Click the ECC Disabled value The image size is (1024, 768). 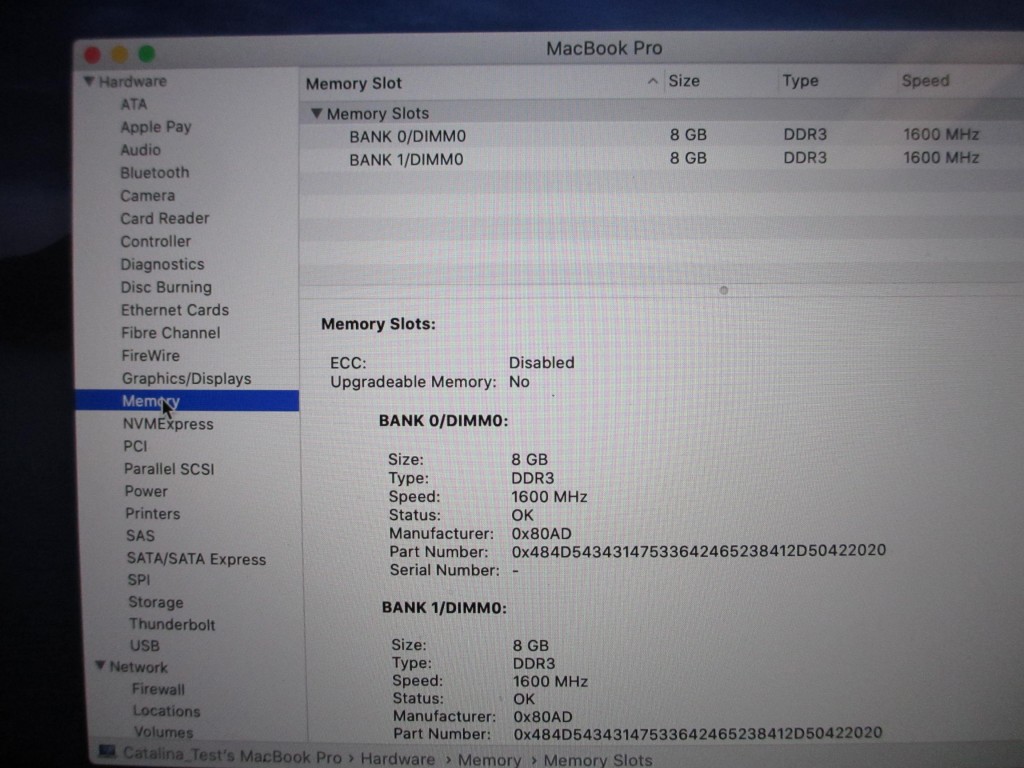click(x=541, y=362)
